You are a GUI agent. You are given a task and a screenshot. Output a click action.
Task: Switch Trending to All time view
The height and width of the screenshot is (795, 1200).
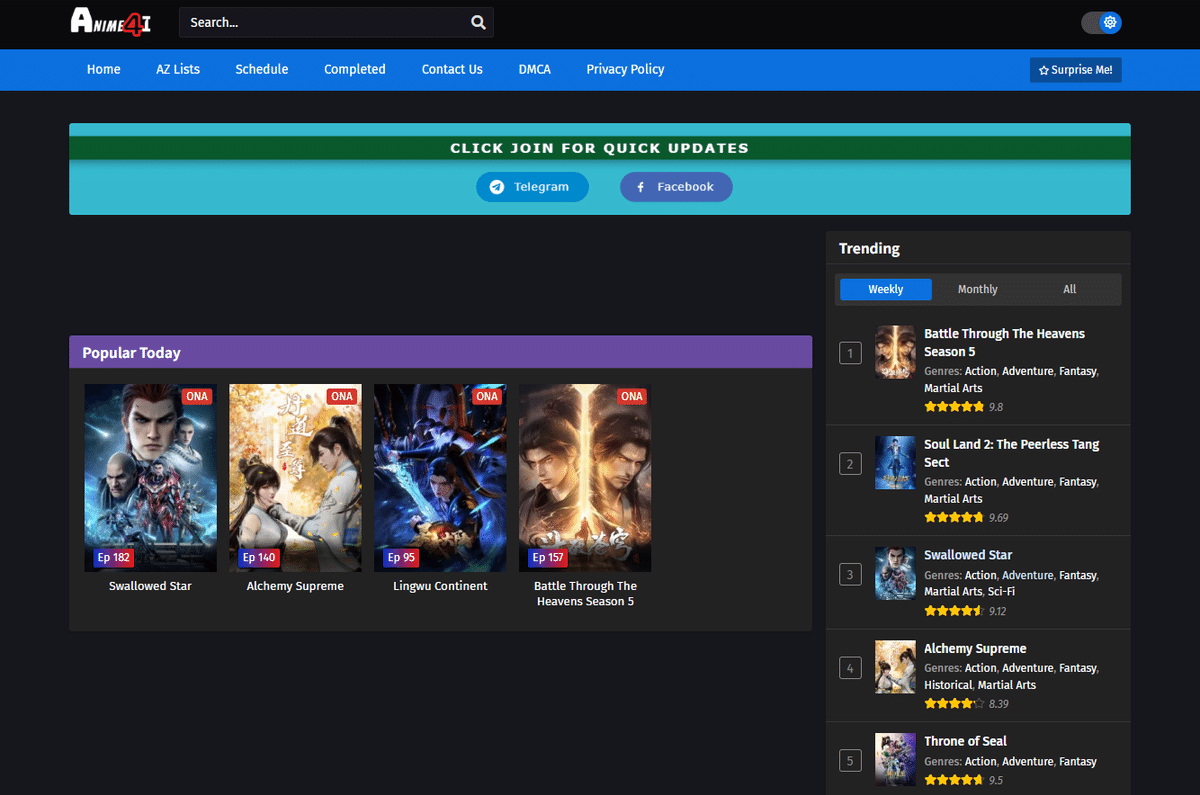pyautogui.click(x=1069, y=289)
